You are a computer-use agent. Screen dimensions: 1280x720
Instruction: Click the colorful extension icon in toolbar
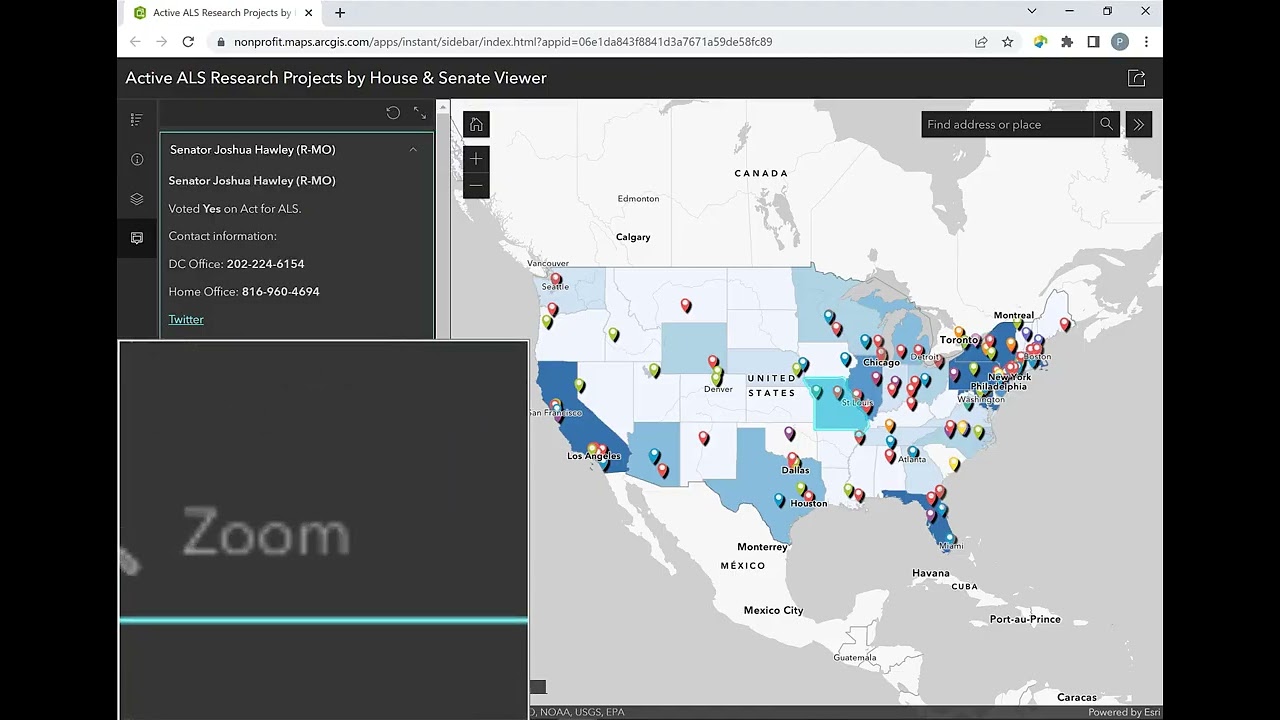[1040, 42]
